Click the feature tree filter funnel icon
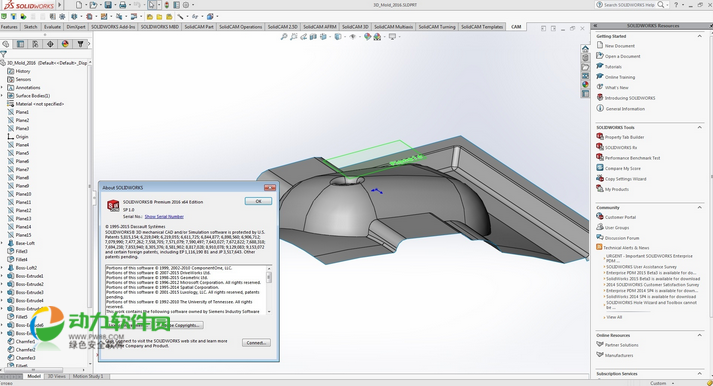The height and width of the screenshot is (386, 713). (4, 54)
